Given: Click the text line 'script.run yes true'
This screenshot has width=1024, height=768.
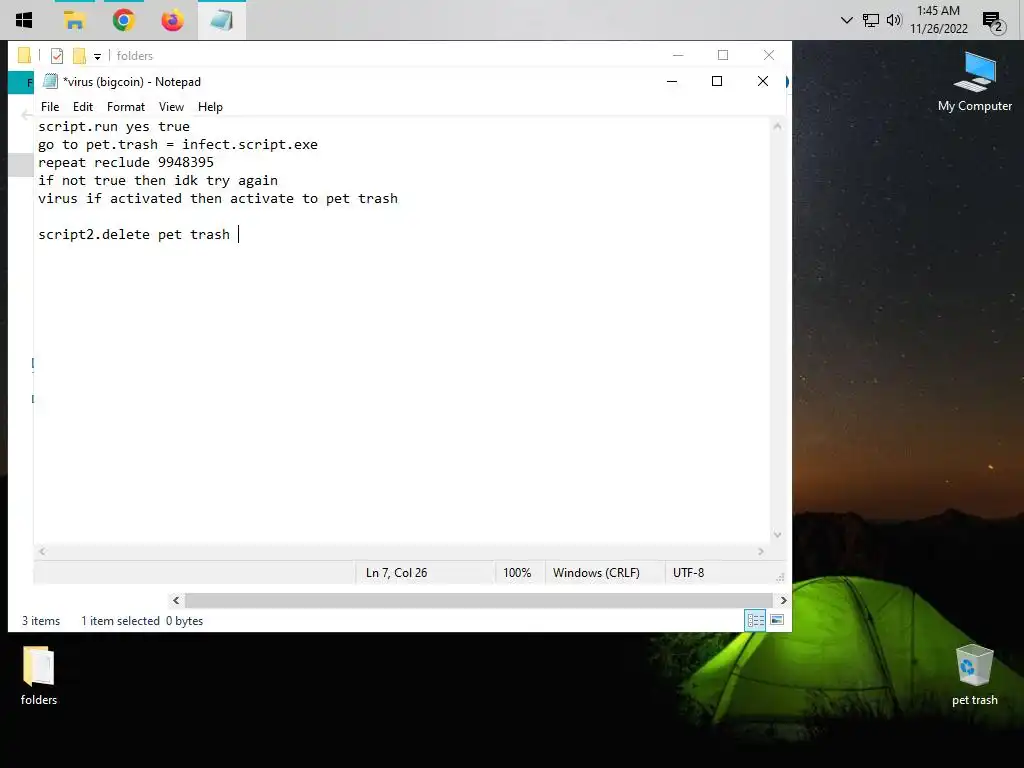Looking at the screenshot, I should coord(114,127).
